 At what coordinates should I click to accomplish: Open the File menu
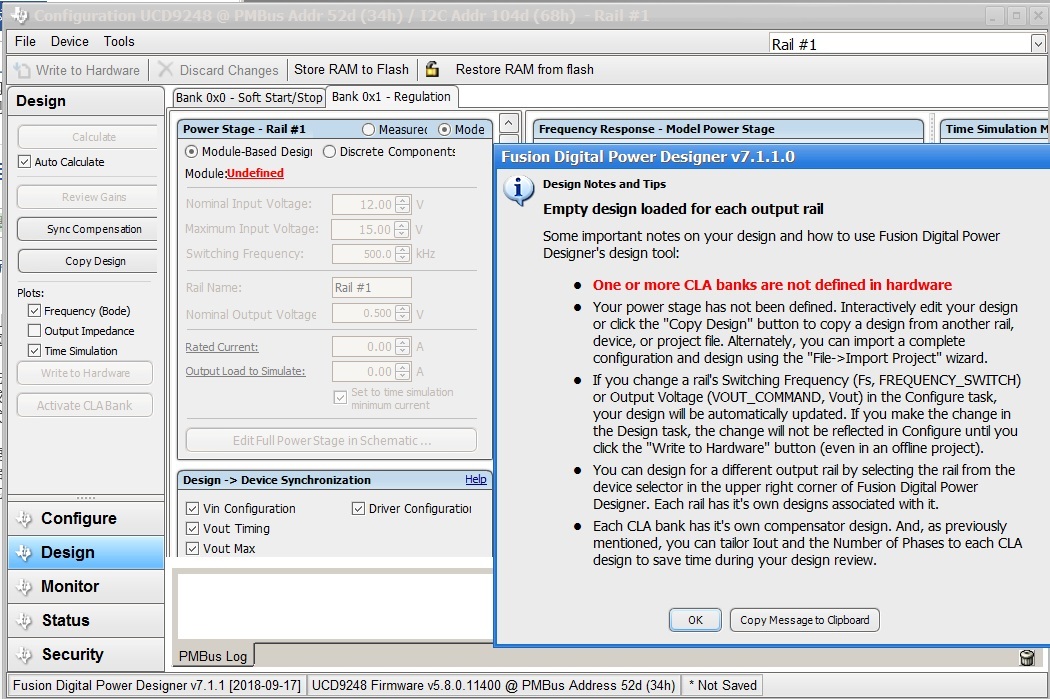tap(25, 42)
